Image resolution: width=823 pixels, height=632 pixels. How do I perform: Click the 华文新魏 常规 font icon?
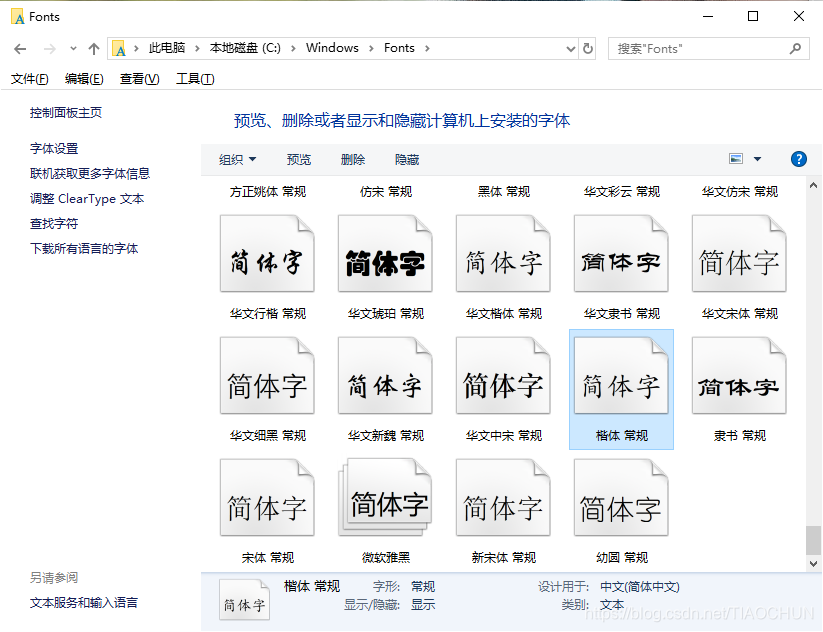pyautogui.click(x=385, y=375)
